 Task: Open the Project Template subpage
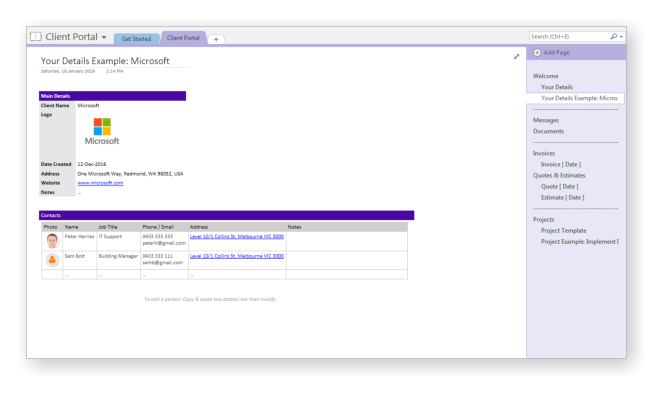564,231
